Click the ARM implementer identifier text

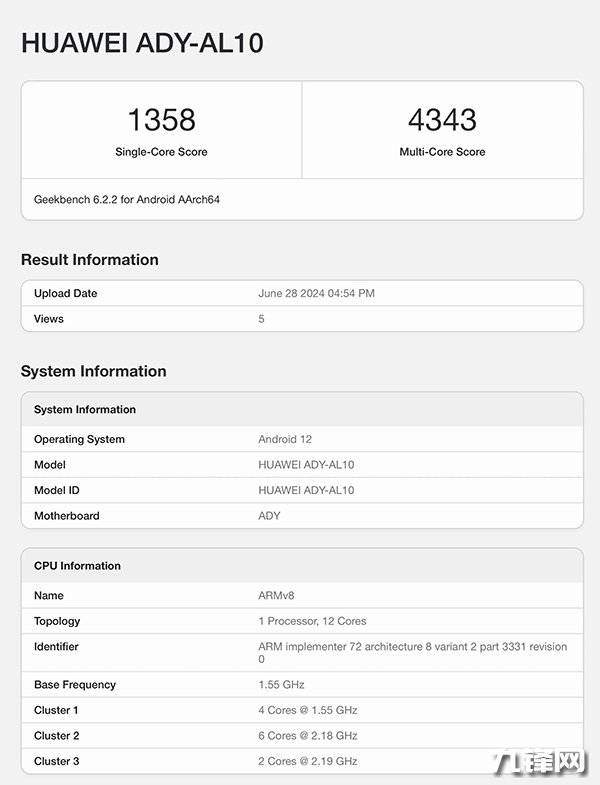(412, 647)
